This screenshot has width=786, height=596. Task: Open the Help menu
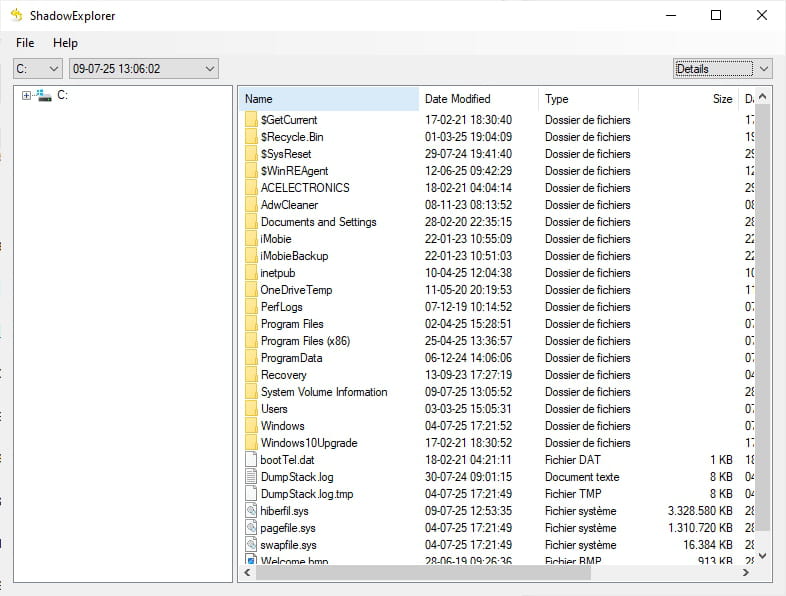tap(65, 43)
